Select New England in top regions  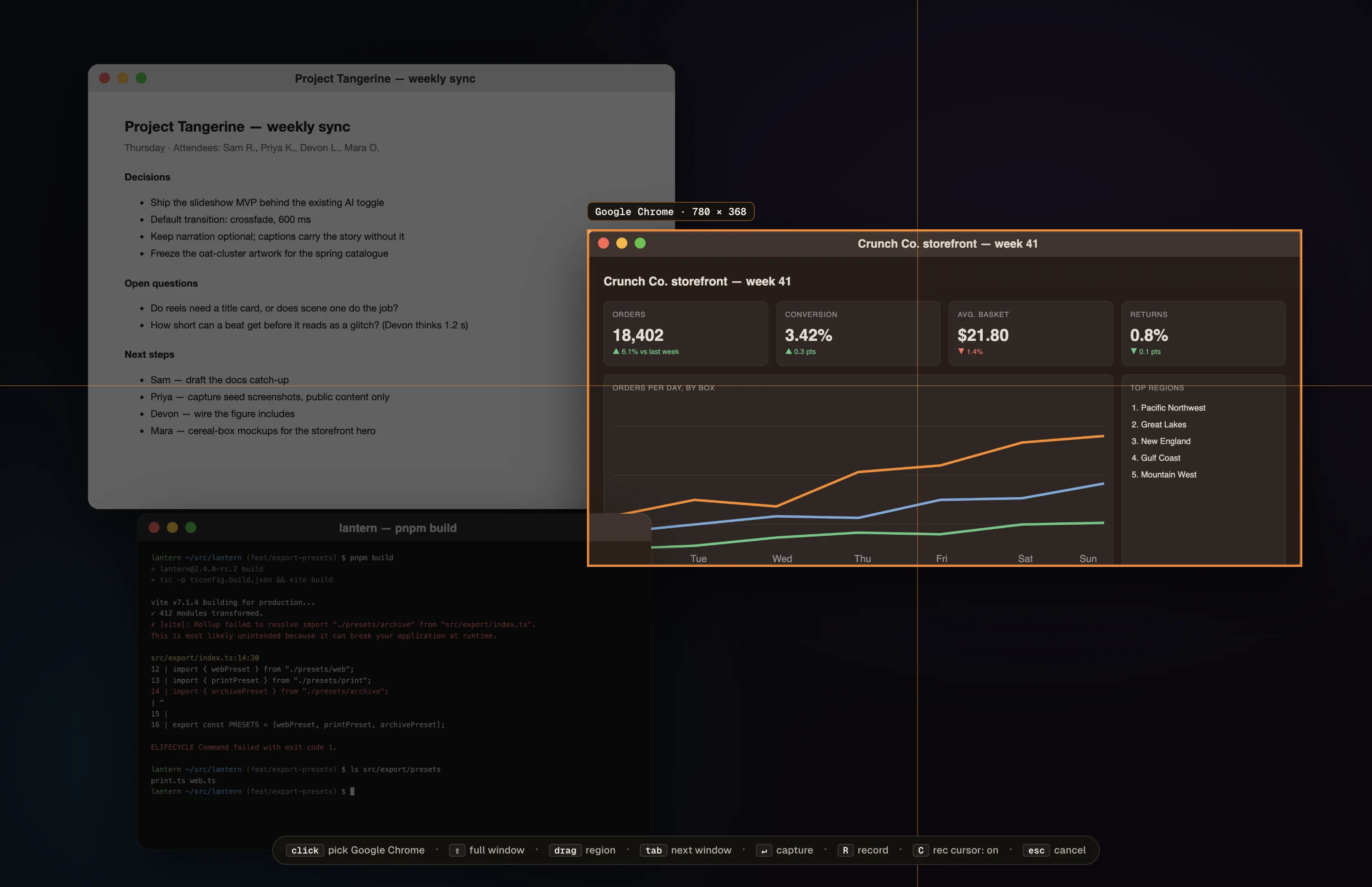click(1161, 441)
